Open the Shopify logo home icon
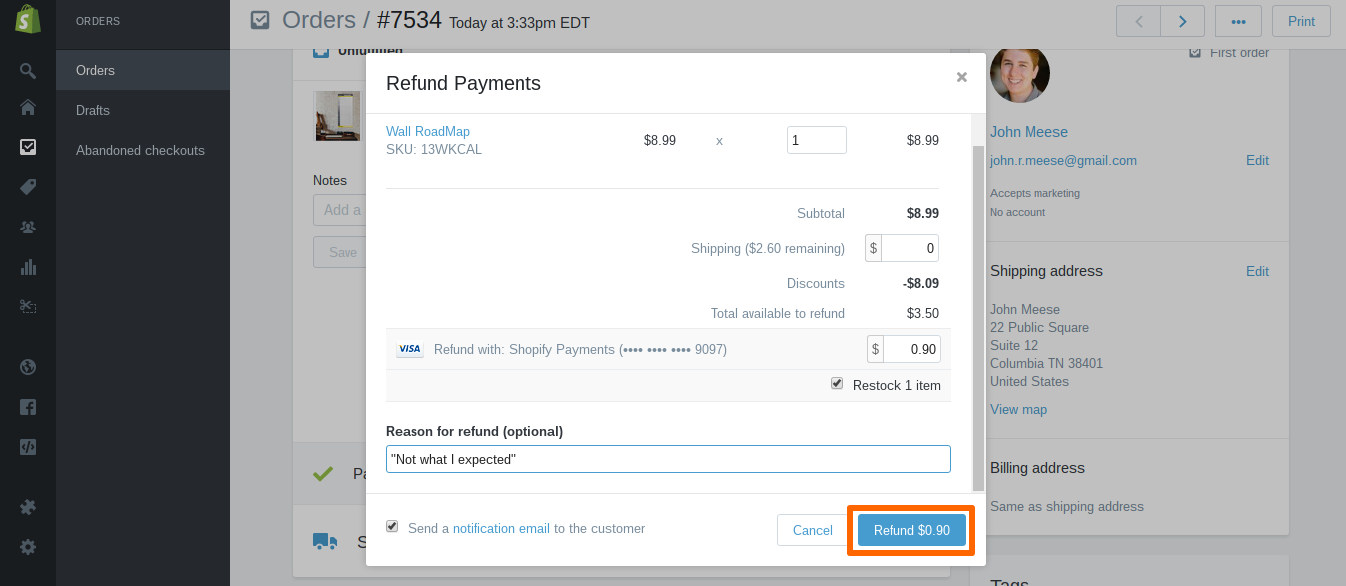 (x=27, y=20)
